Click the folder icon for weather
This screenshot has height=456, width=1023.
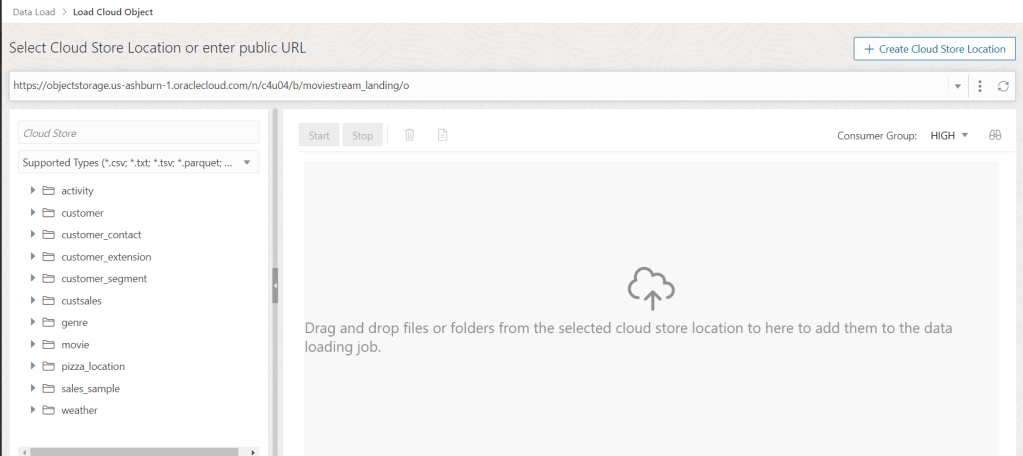pyautogui.click(x=48, y=410)
